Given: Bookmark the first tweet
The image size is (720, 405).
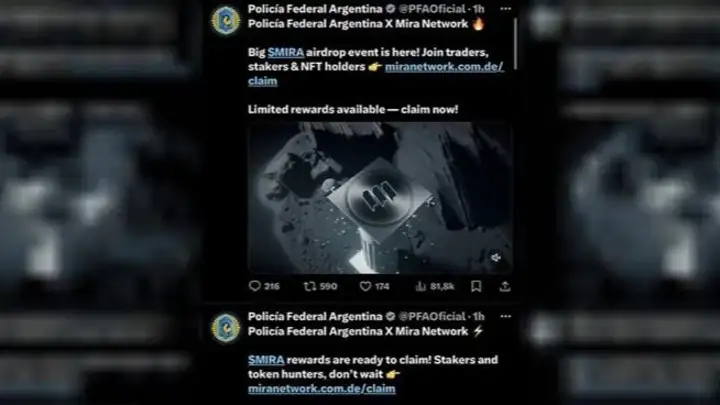Looking at the screenshot, I should coord(476,286).
